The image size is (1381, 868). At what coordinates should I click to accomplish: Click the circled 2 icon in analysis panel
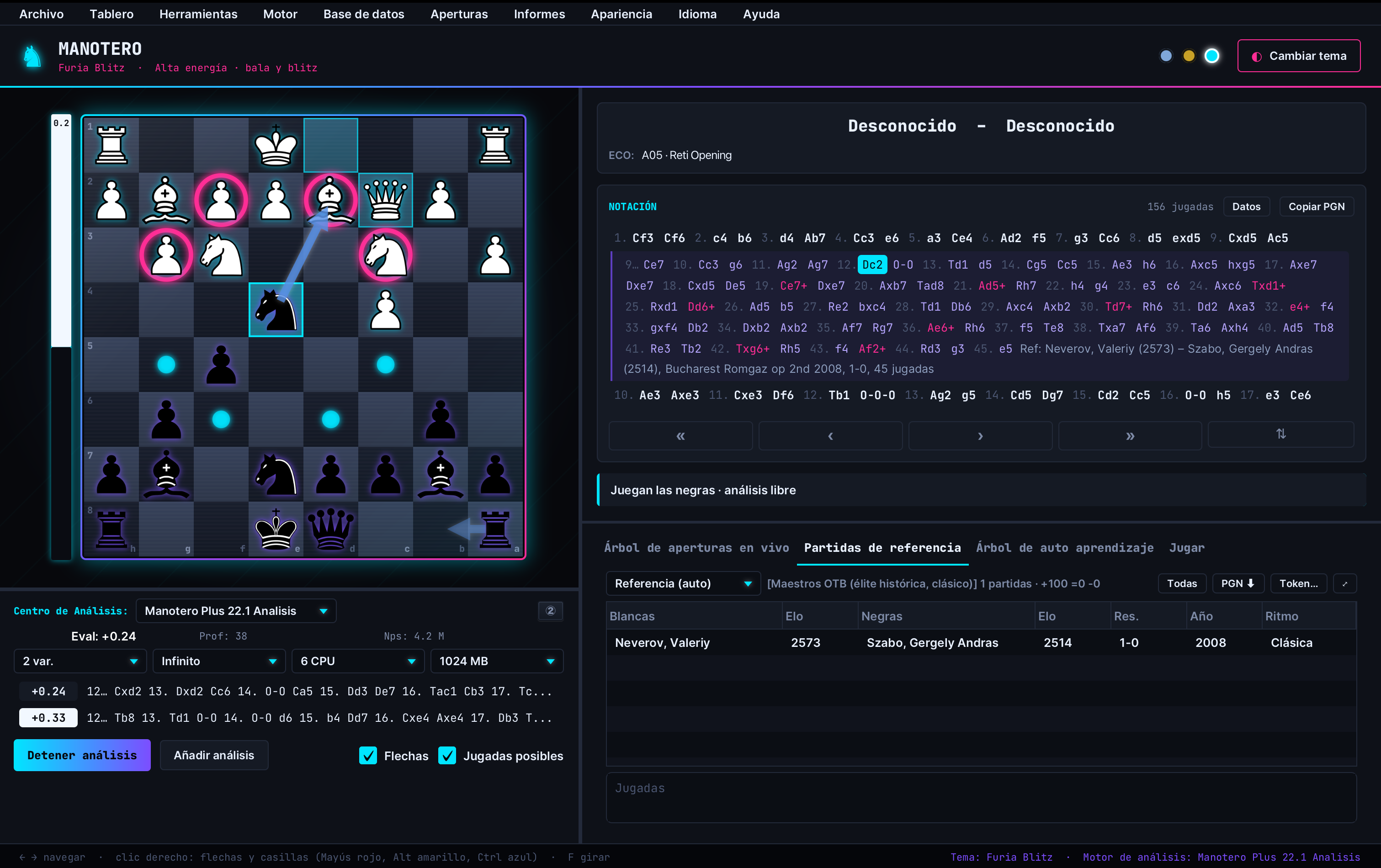pos(550,611)
